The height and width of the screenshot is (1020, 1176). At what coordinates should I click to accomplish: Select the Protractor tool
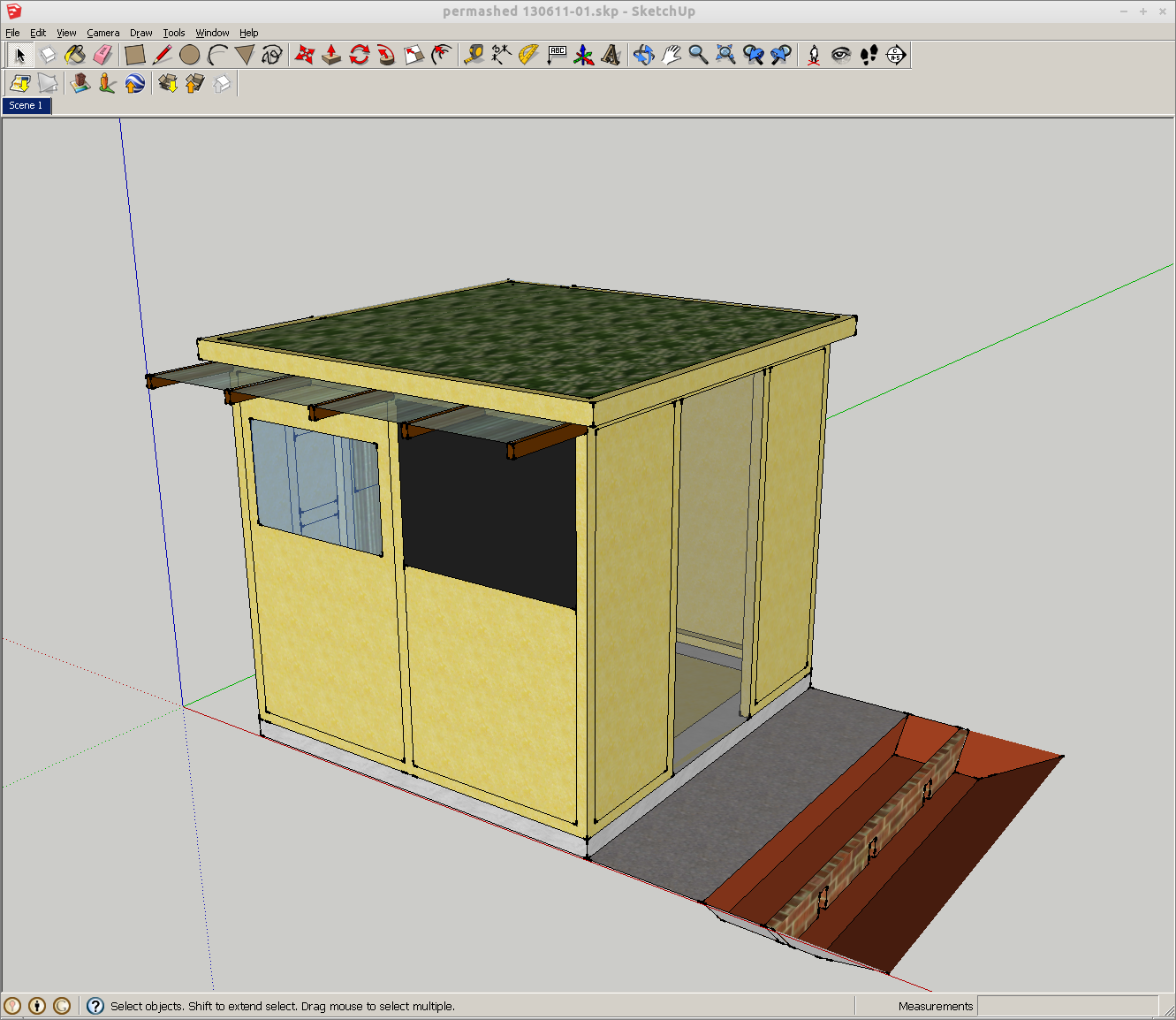pyautogui.click(x=528, y=55)
